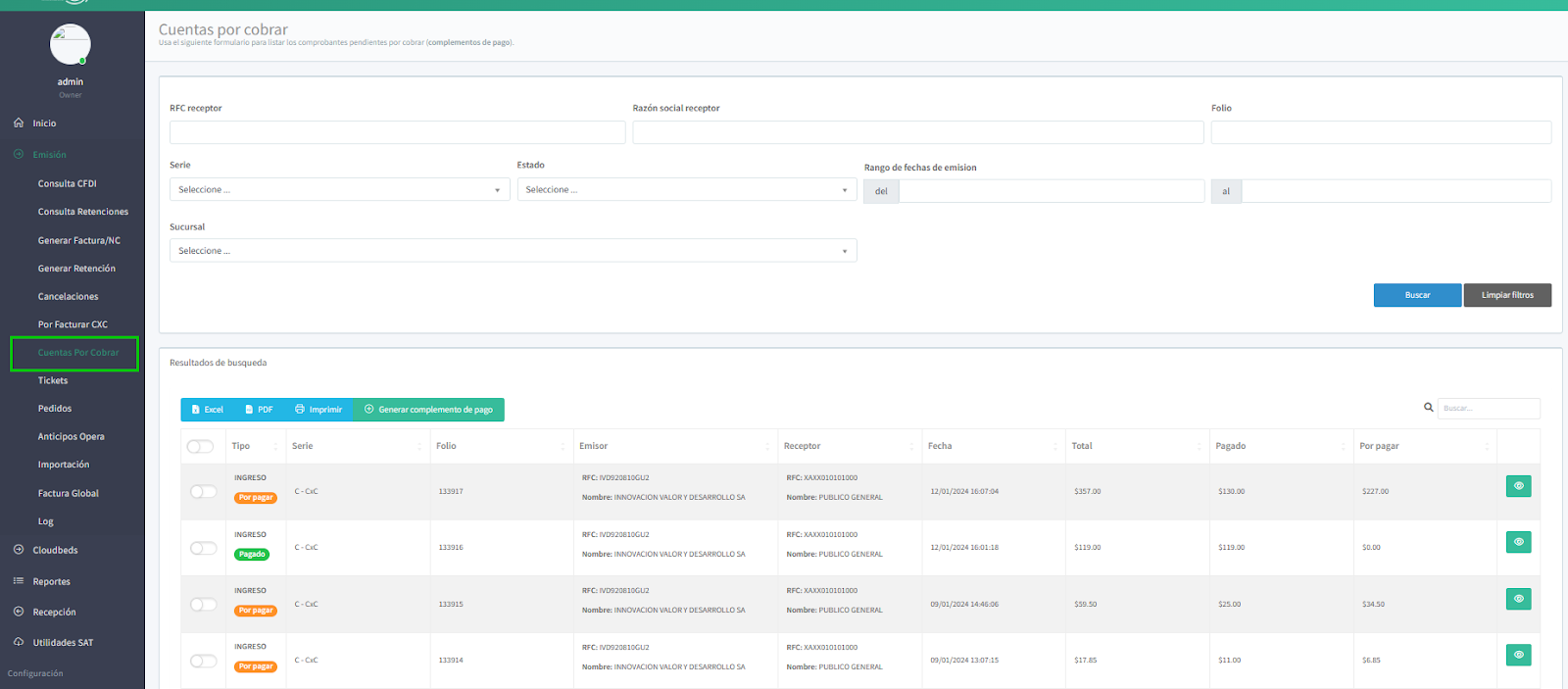The width and height of the screenshot is (1568, 689).
Task: Sort table by Emisor column arrows
Action: [x=767, y=447]
